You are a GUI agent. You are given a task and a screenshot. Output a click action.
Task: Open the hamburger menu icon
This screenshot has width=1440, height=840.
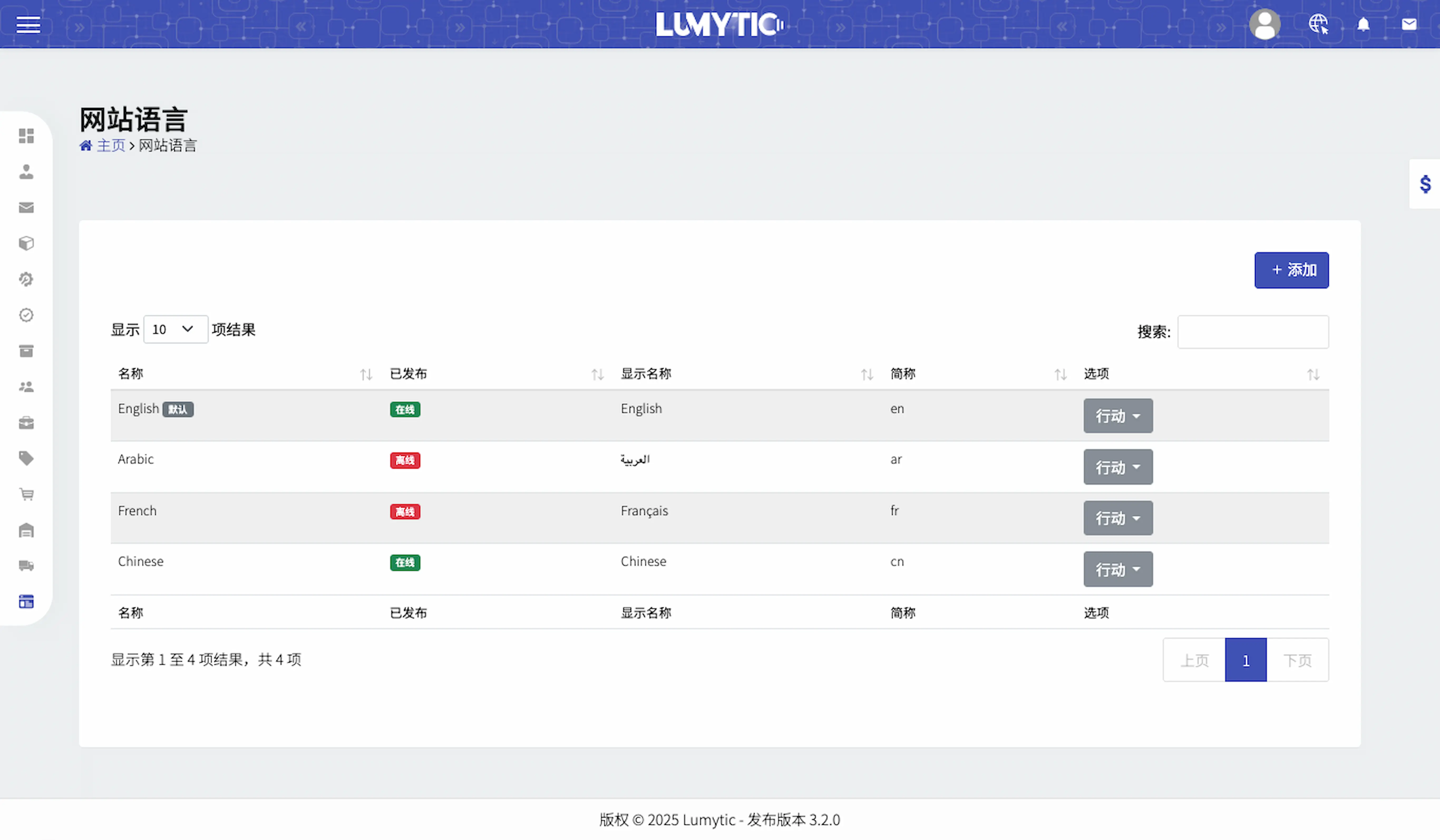(28, 25)
